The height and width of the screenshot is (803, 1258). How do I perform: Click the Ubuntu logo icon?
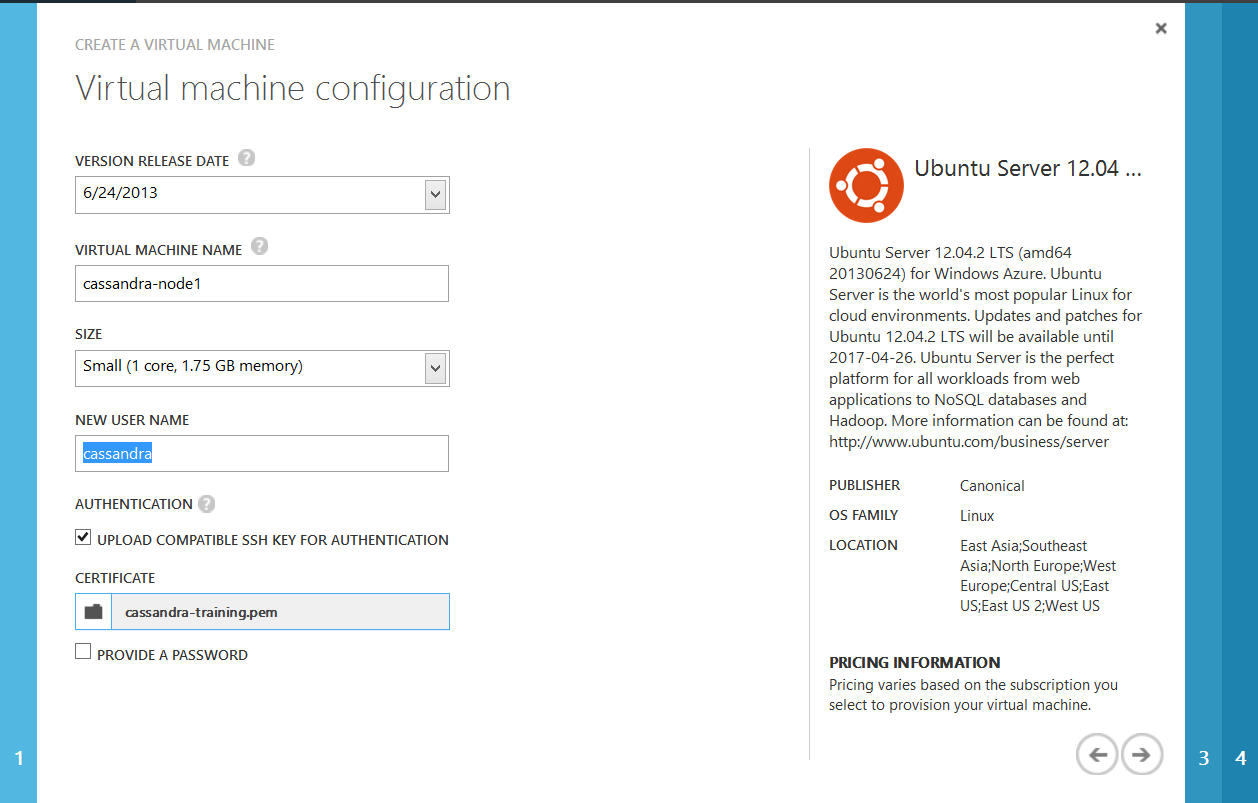[x=866, y=185]
